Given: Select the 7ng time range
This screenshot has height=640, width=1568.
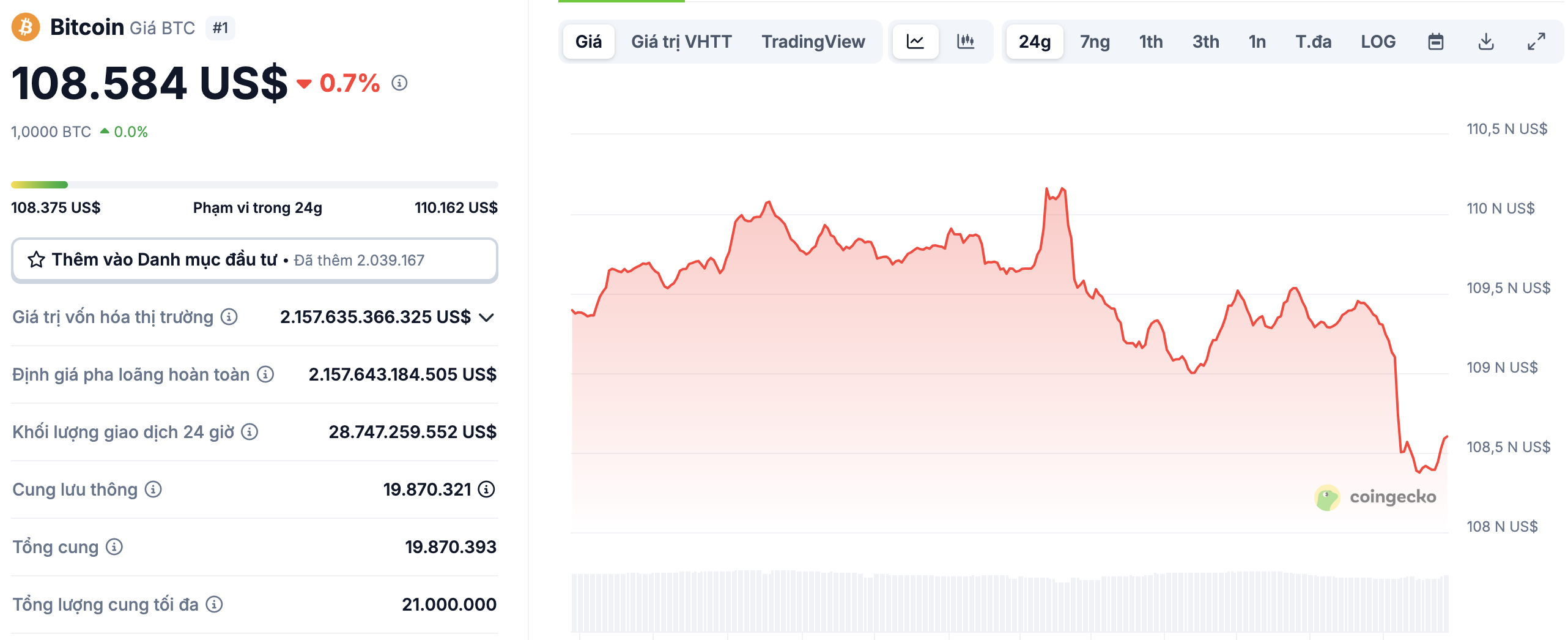Looking at the screenshot, I should (x=1094, y=41).
